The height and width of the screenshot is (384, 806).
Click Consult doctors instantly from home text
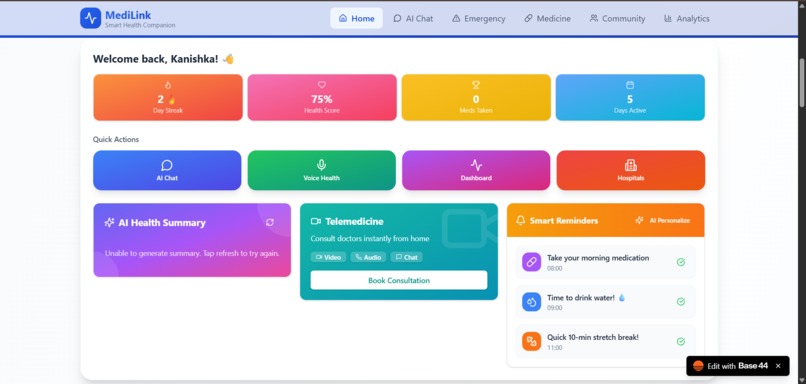click(370, 239)
